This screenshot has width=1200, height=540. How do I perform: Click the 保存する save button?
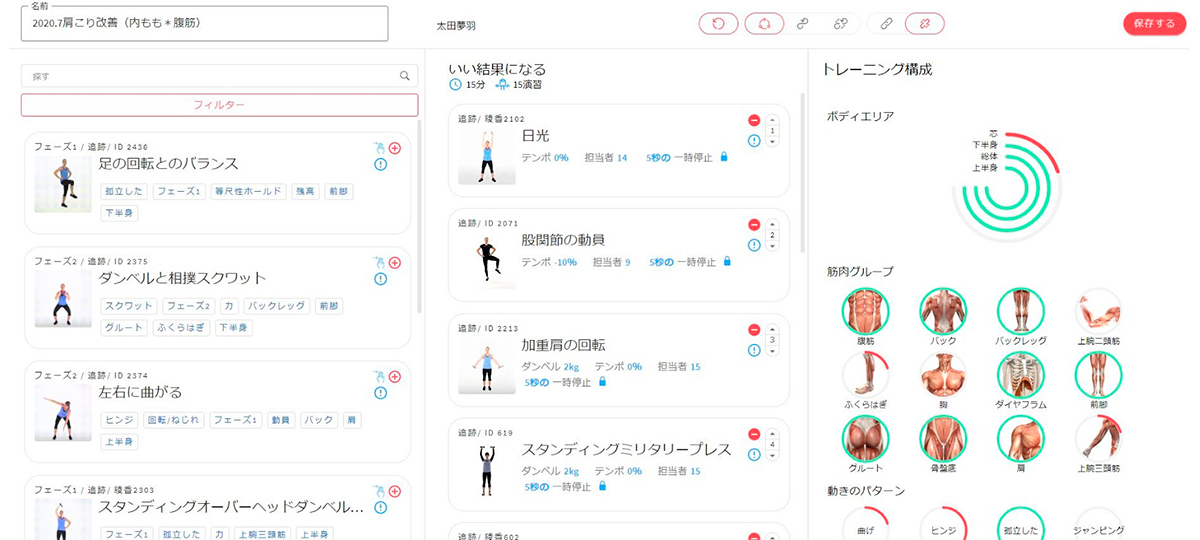(x=1154, y=24)
